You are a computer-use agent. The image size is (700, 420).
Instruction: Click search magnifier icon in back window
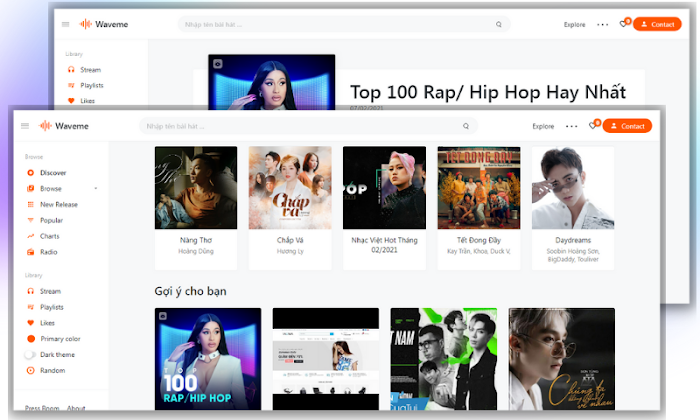point(499,25)
